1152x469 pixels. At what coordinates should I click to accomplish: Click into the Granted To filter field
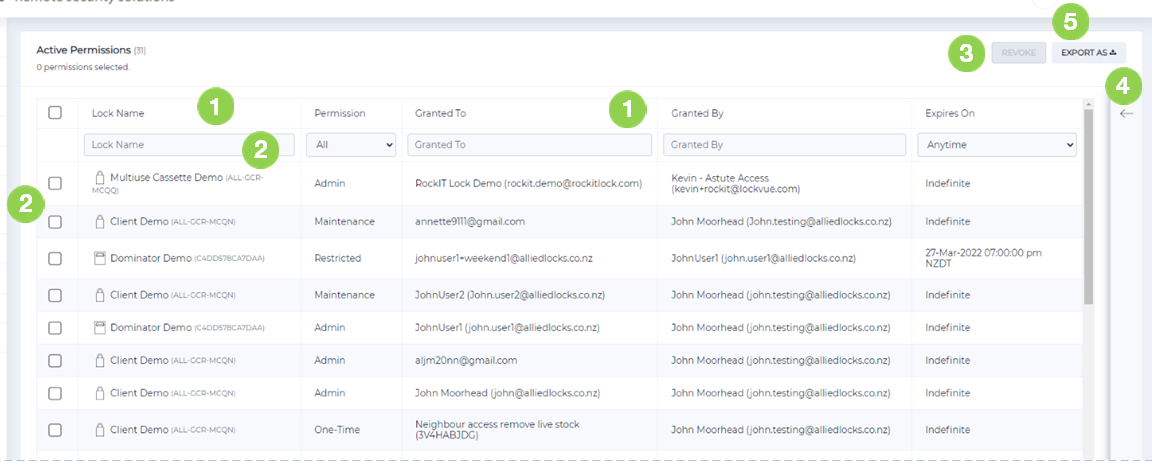pyautogui.click(x=530, y=145)
